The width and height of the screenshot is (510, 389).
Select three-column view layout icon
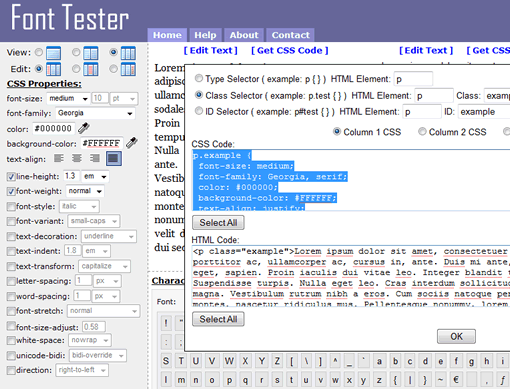click(x=128, y=53)
